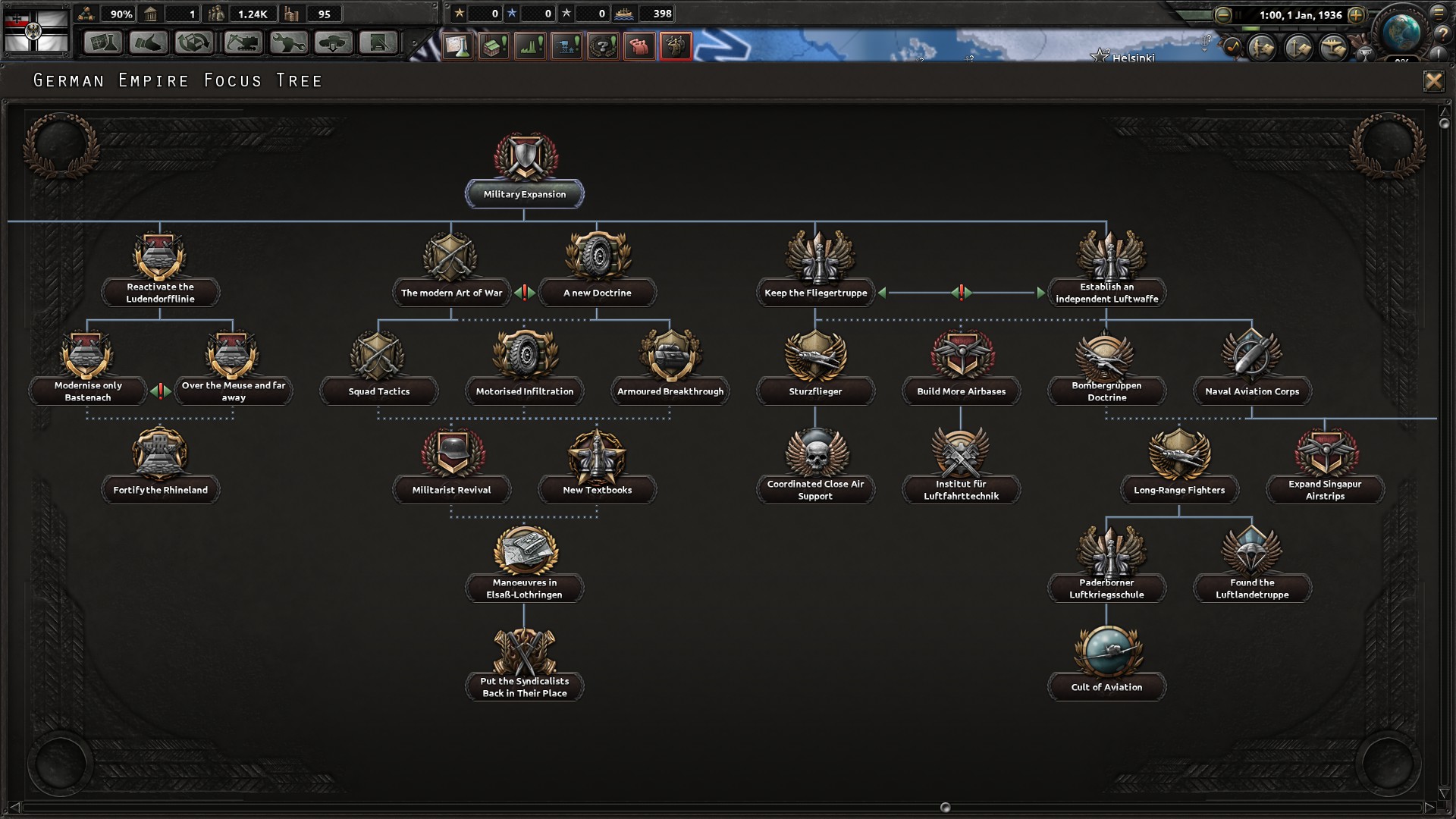
Task: Click the Militarist Revival helmet icon
Action: pyautogui.click(x=452, y=453)
